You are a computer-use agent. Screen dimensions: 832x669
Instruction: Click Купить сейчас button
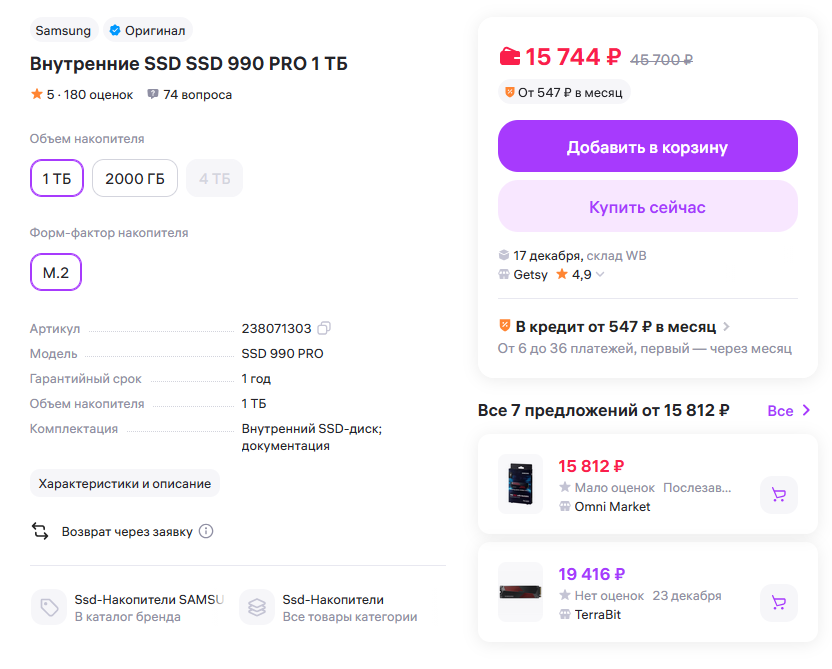pos(647,207)
